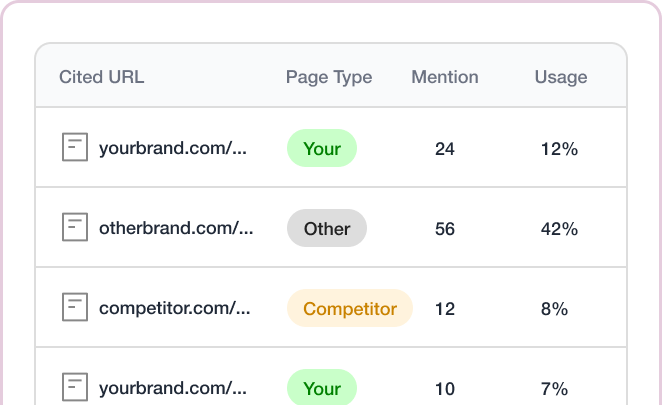Sort by the Page Type column header

[329, 78]
